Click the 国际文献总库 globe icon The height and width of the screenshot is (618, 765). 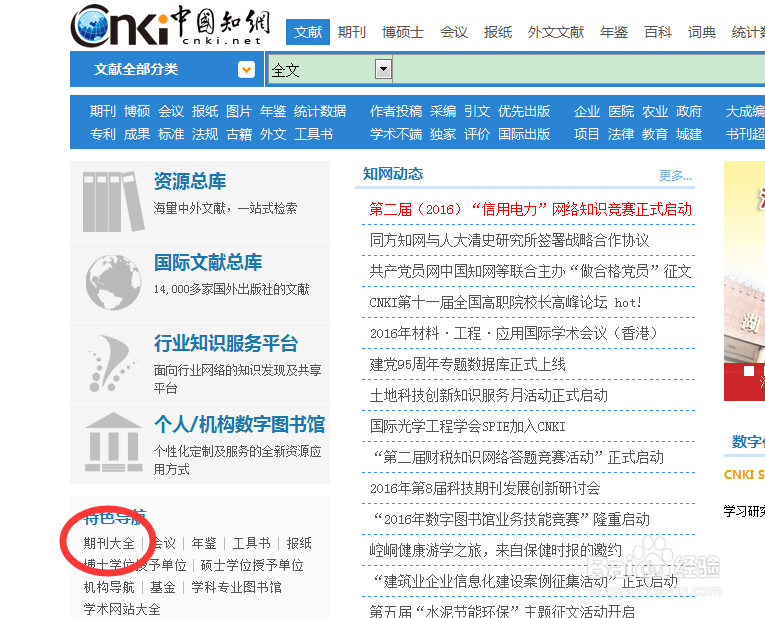[x=113, y=282]
